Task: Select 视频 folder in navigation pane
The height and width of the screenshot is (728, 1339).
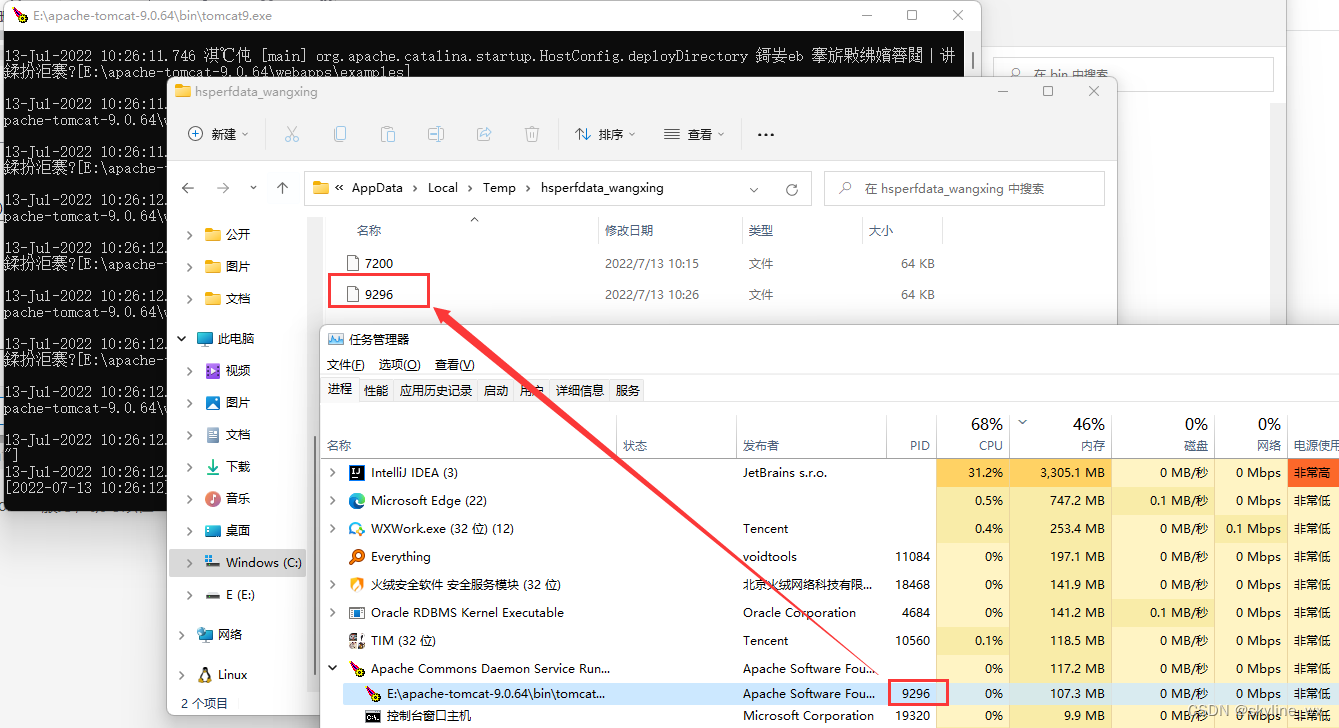Action: click(238, 371)
